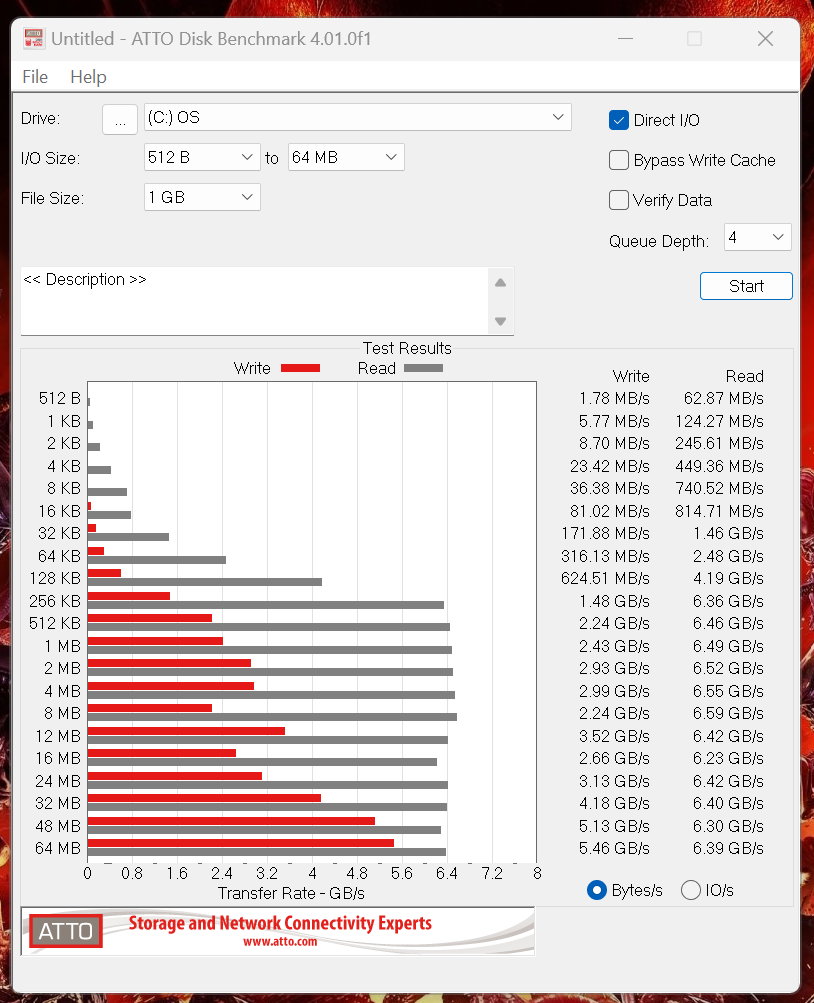Open the Help menu
814x1003 pixels.
click(88, 77)
